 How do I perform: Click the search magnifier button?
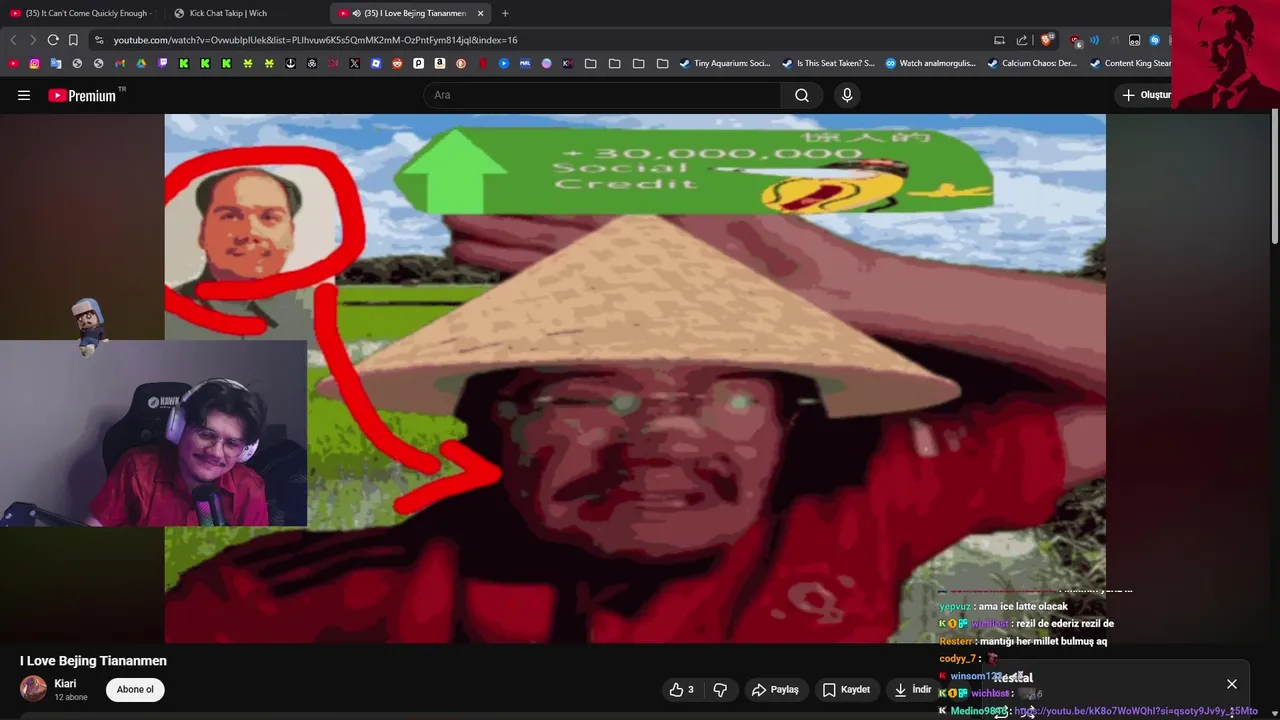802,95
